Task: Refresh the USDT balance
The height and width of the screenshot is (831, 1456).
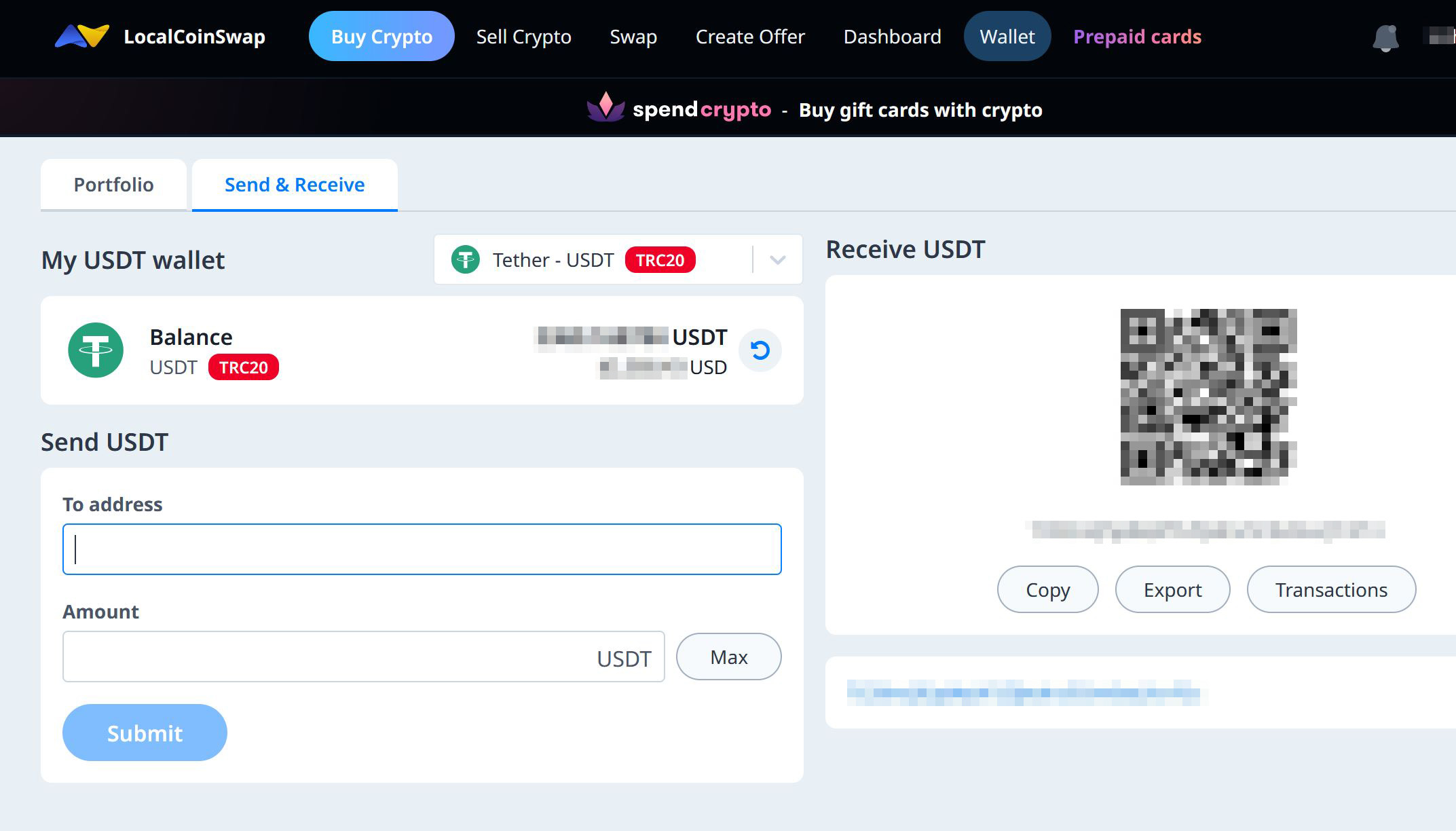Action: (x=760, y=350)
